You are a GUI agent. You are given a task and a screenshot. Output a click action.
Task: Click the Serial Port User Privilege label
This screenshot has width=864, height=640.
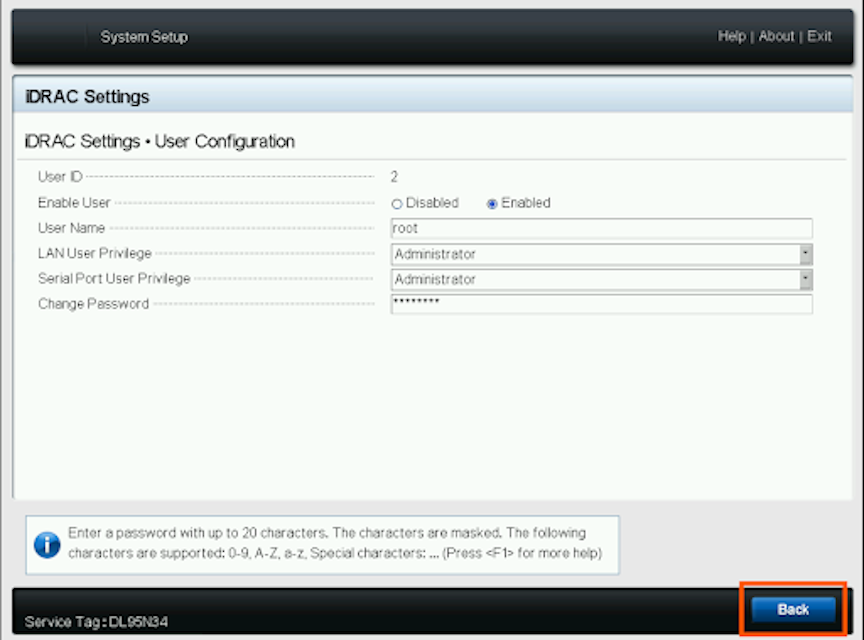click(x=114, y=279)
